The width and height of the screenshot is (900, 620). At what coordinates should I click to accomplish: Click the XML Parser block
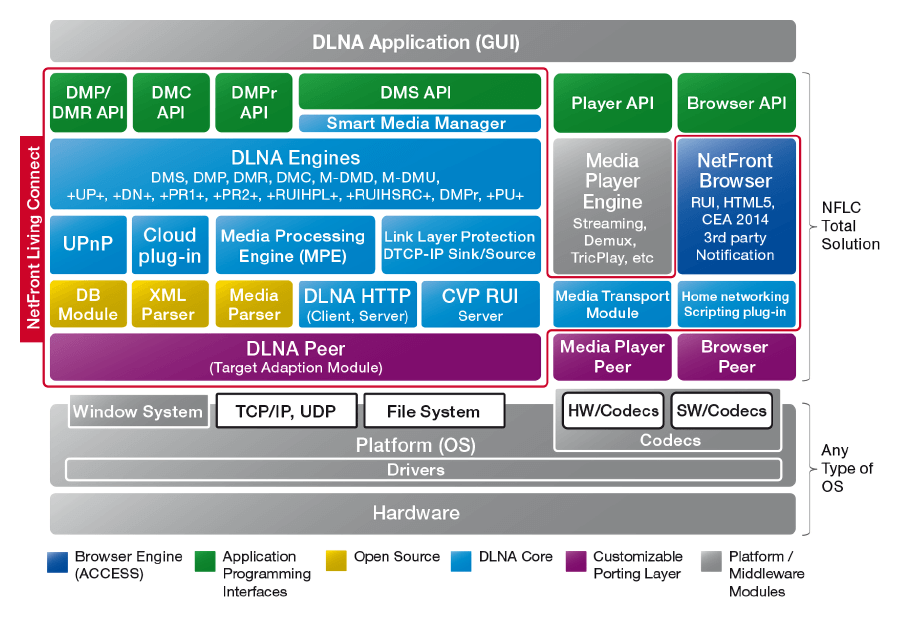pyautogui.click(x=171, y=304)
